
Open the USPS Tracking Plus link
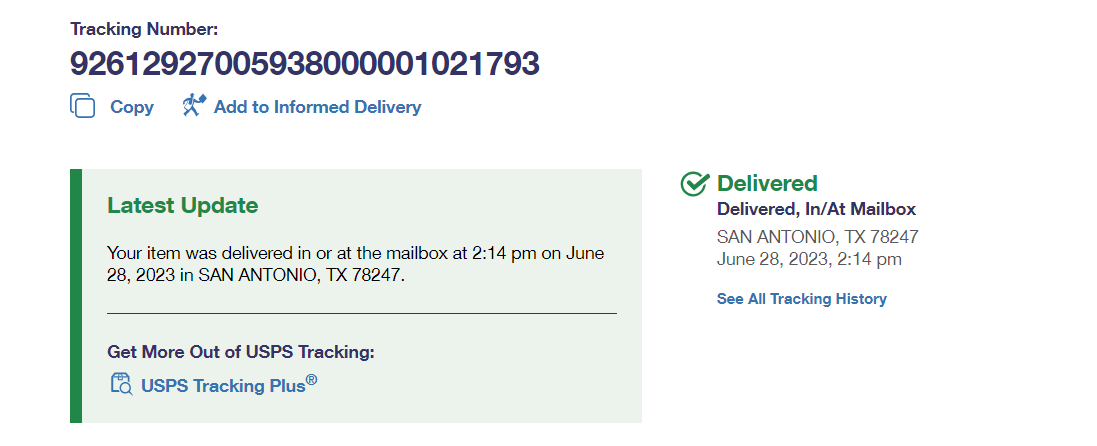click(222, 386)
